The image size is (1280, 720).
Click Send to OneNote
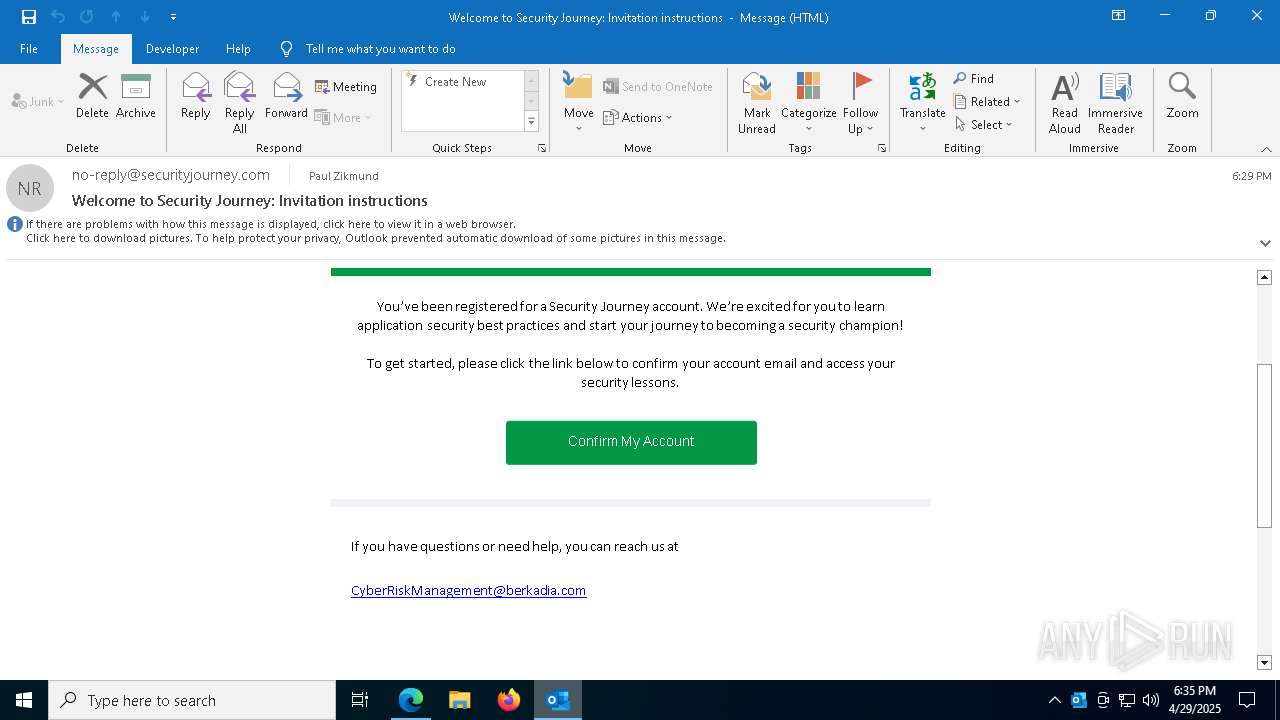(658, 87)
